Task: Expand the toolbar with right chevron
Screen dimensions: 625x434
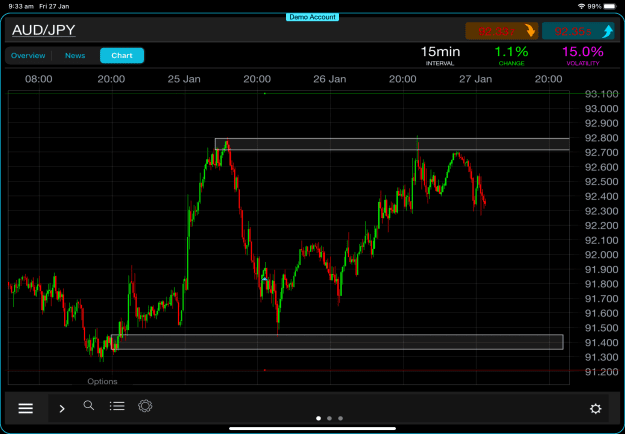Action: tap(62, 408)
